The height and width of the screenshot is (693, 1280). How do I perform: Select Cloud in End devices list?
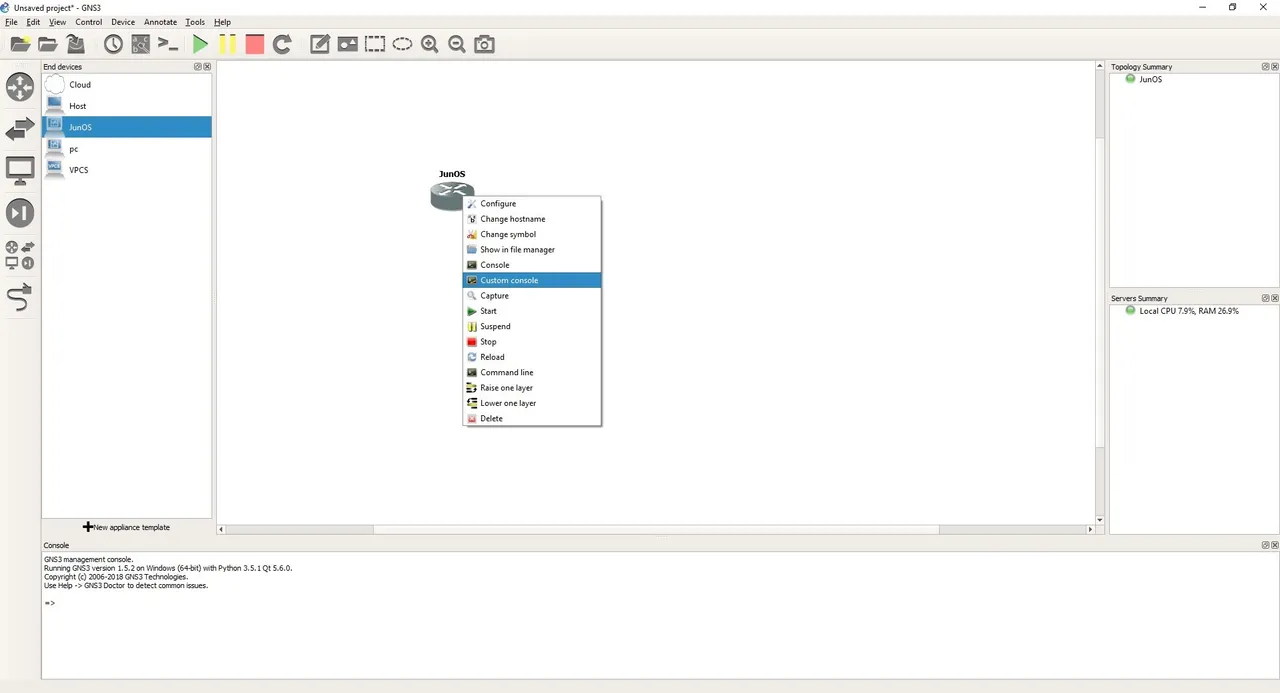(x=127, y=85)
